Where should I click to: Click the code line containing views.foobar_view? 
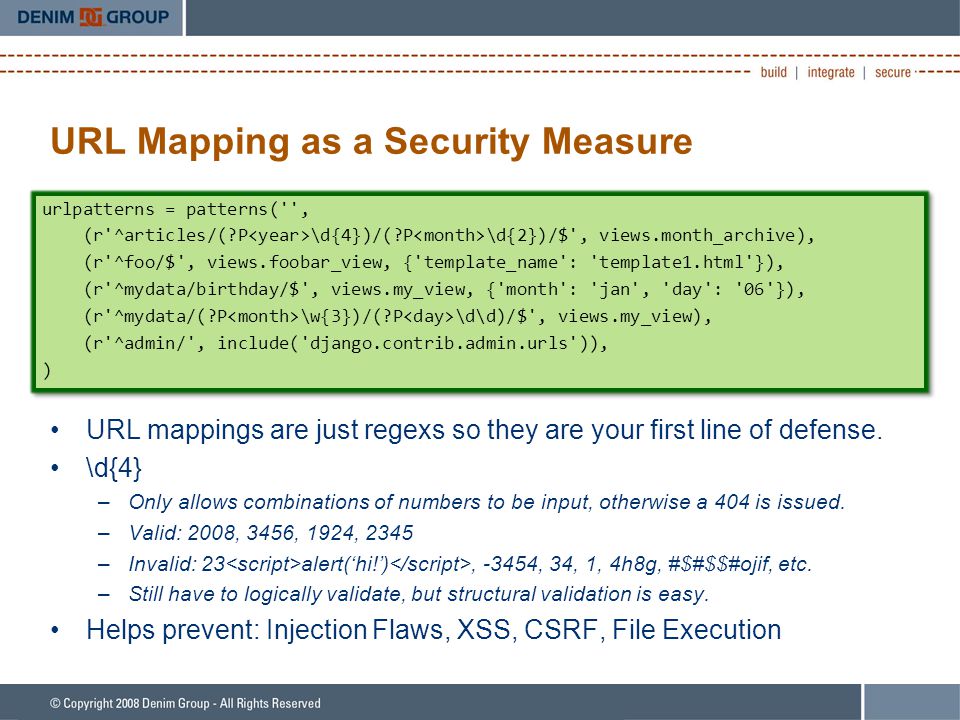tap(434, 263)
